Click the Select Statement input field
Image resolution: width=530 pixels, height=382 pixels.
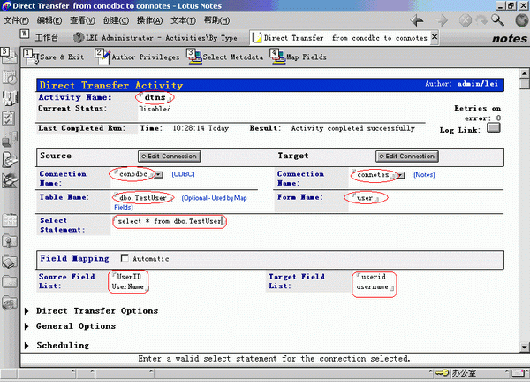[169, 221]
